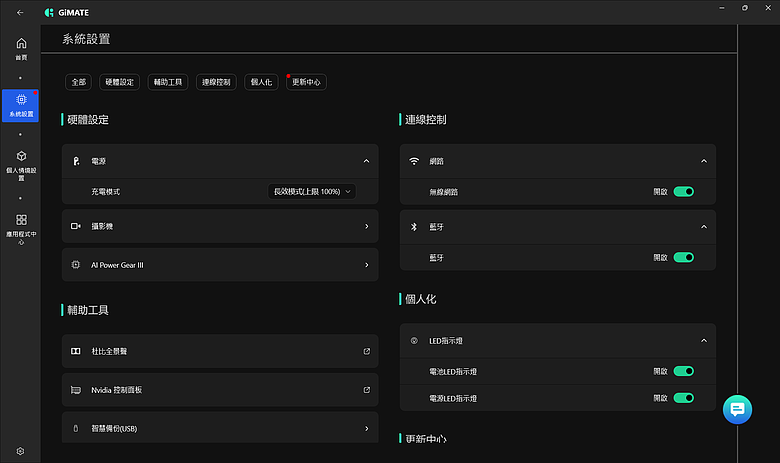Select the 更新中心 filter tab
The height and width of the screenshot is (463, 780).
[306, 82]
